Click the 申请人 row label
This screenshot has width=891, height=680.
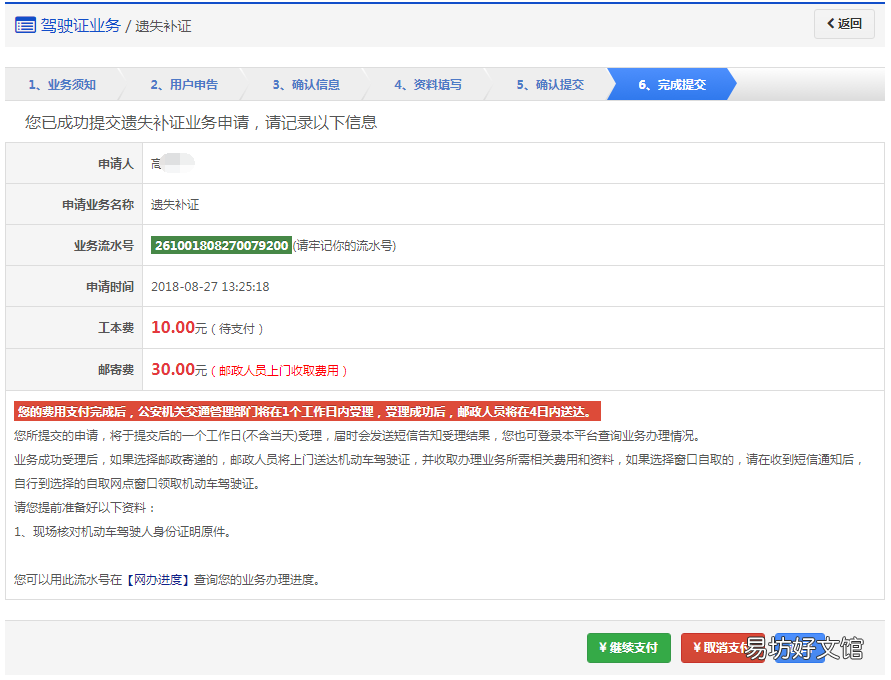coord(116,164)
